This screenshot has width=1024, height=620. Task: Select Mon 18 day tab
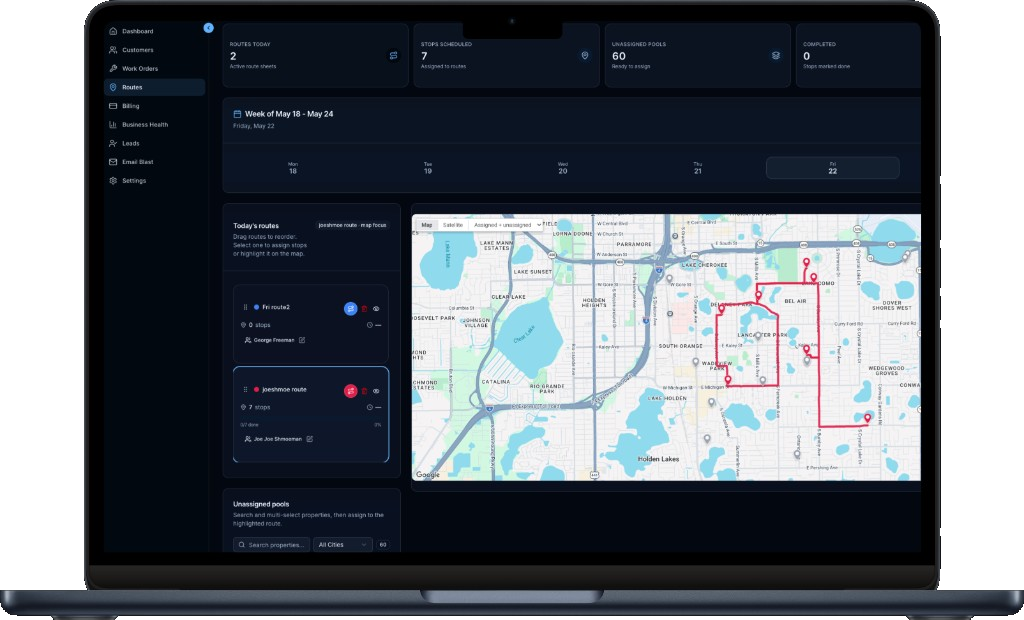[x=293, y=168]
